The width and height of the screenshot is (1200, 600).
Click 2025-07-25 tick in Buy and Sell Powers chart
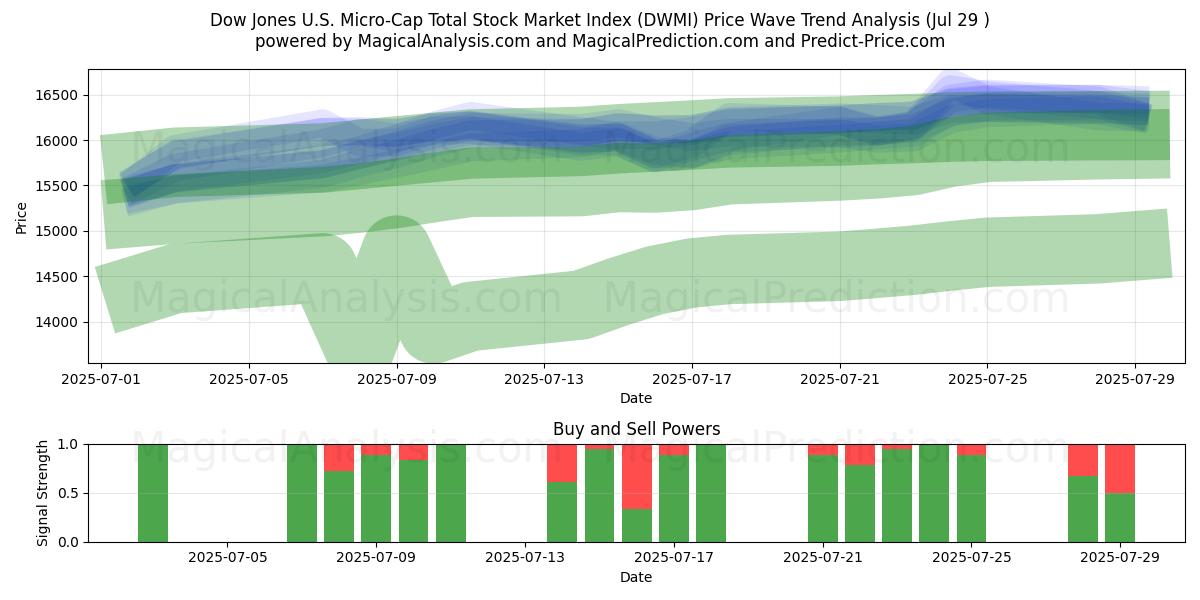(972, 559)
